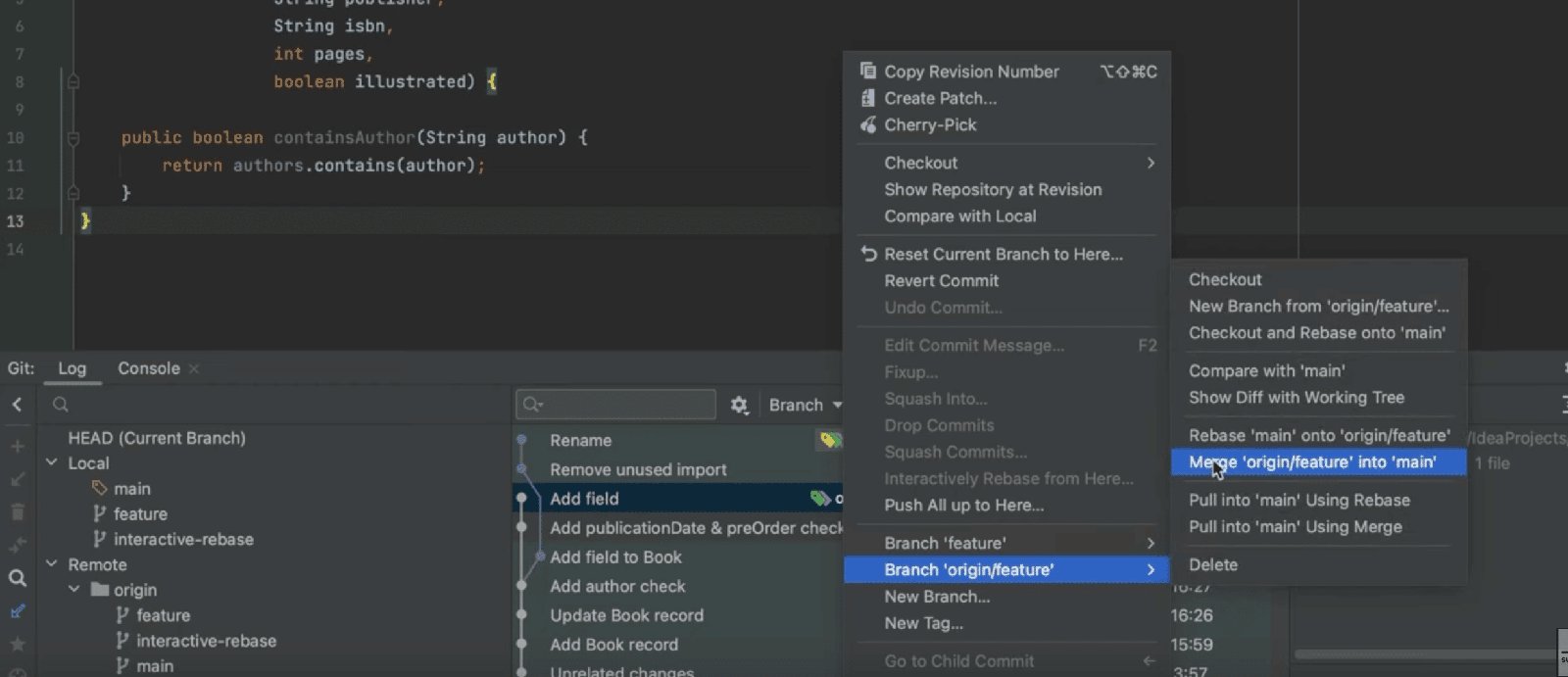1568x677 pixels.
Task: Click fold marker on line 8 gutter
Action: [x=73, y=81]
